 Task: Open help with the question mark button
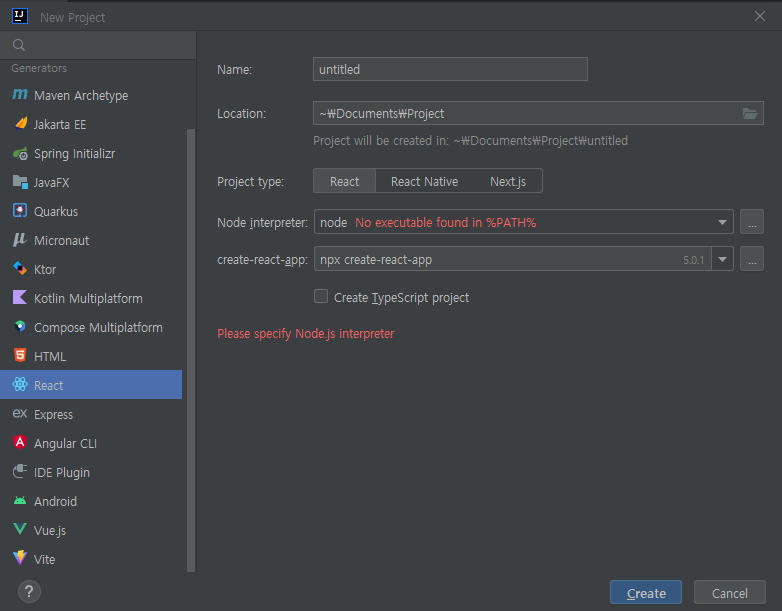coord(29,592)
